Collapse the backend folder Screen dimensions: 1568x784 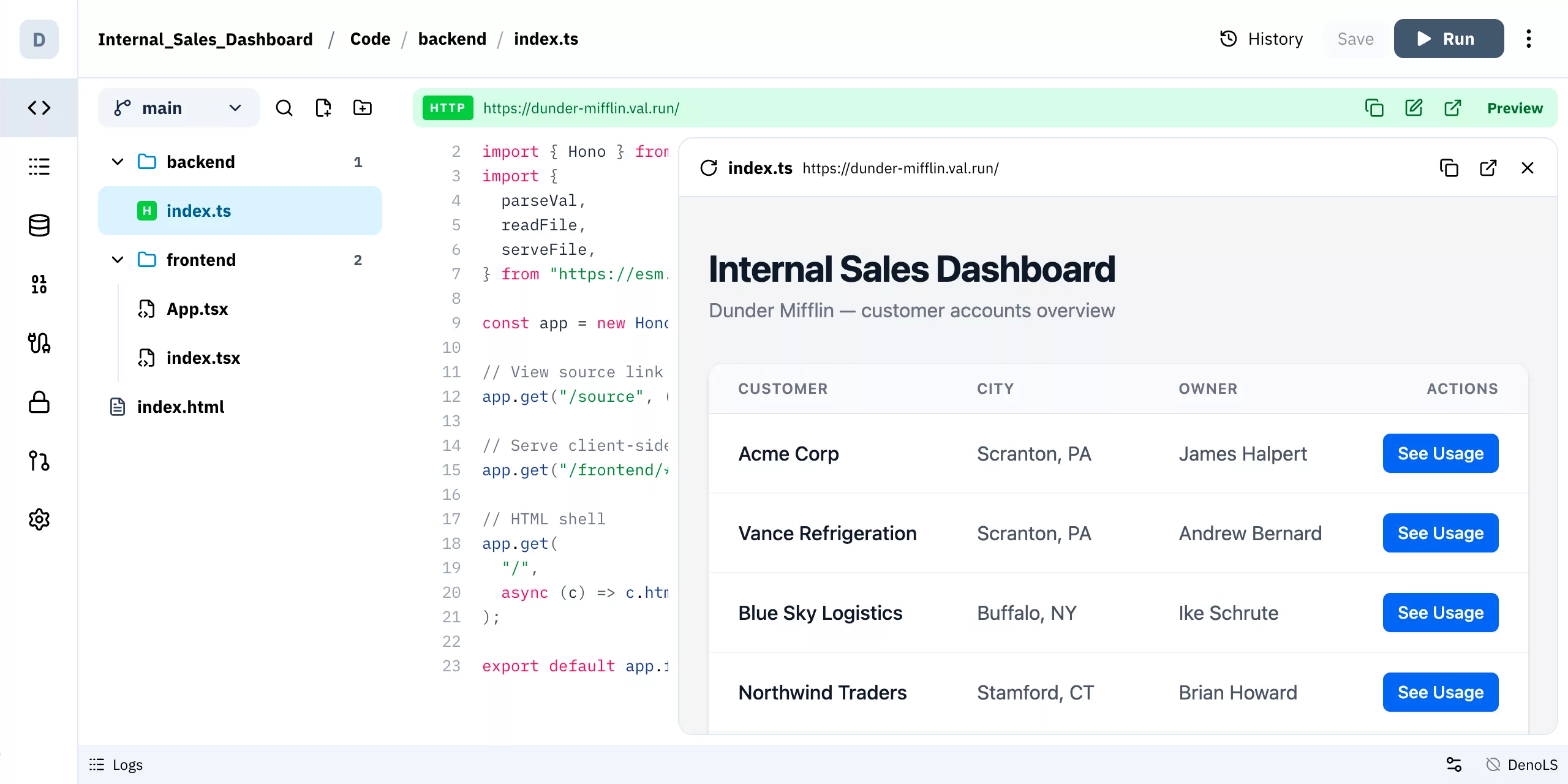tap(117, 162)
